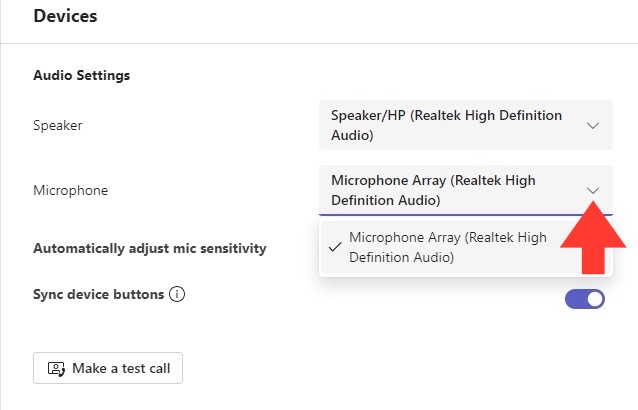Click the Make a test call button
Image resolution: width=638 pixels, height=410 pixels.
(x=108, y=368)
